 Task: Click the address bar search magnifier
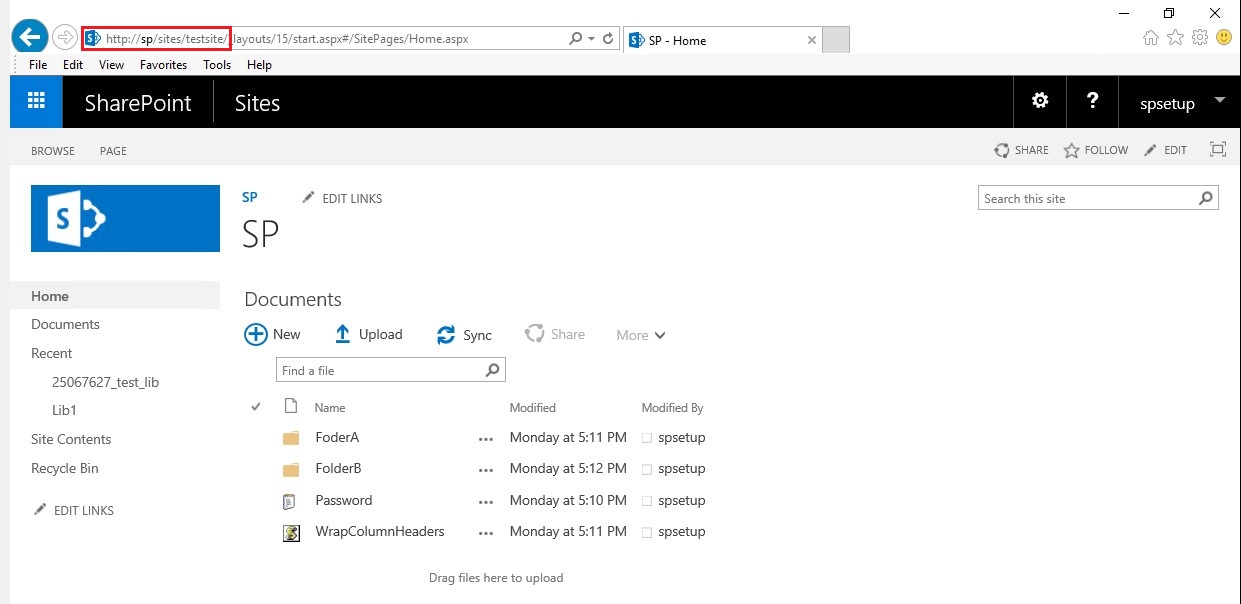point(575,39)
